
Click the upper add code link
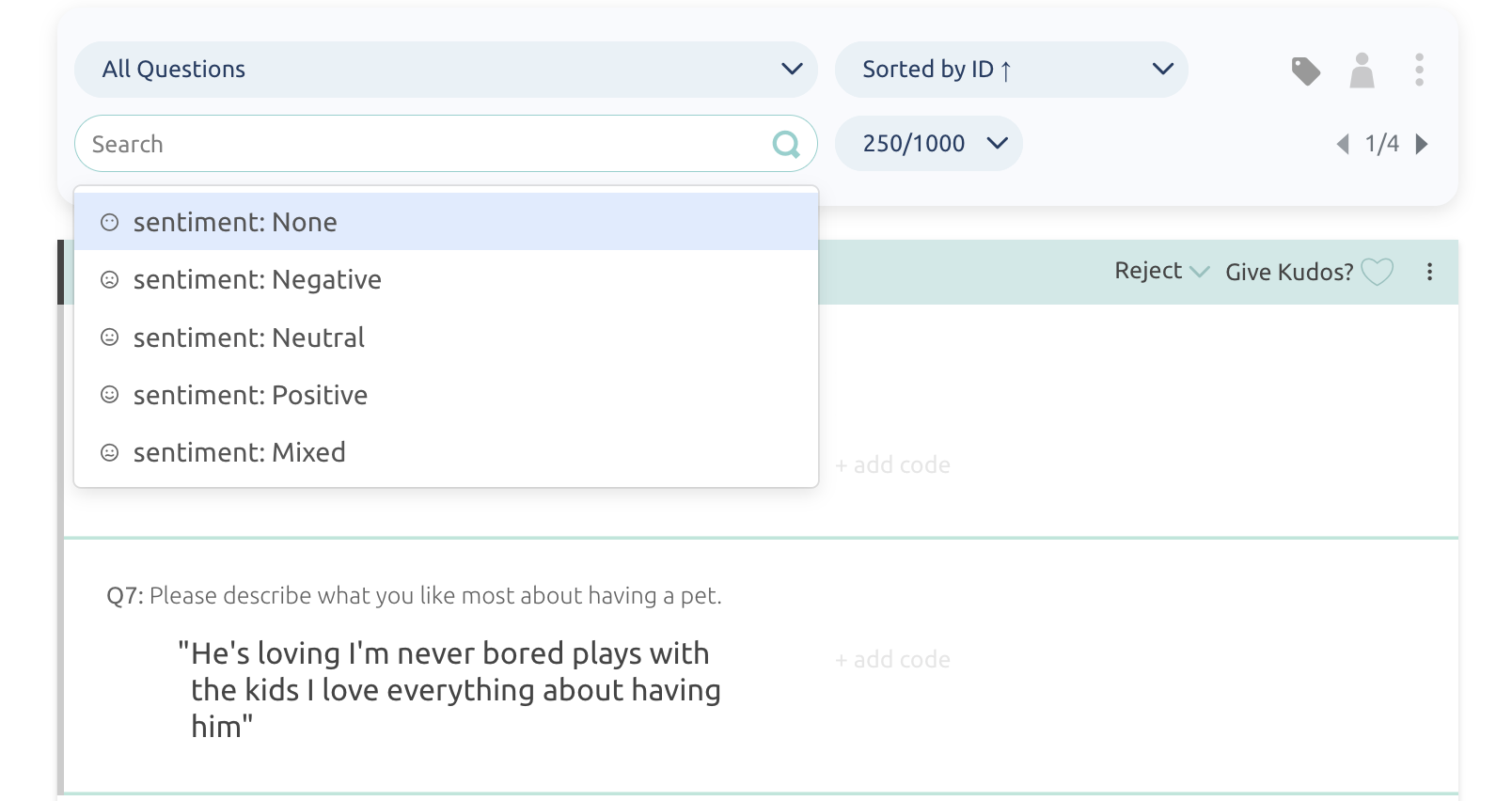(892, 465)
